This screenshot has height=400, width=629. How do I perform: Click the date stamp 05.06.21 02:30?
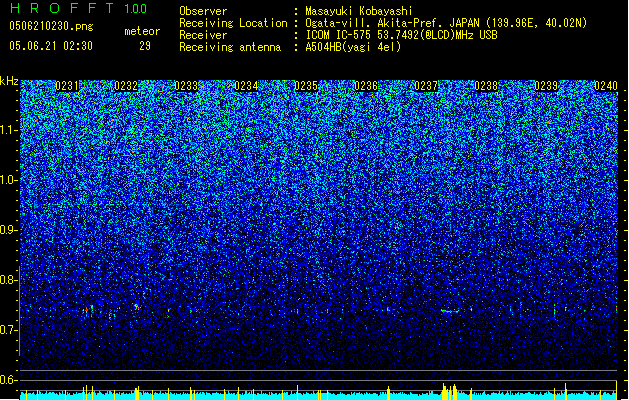coord(51,46)
